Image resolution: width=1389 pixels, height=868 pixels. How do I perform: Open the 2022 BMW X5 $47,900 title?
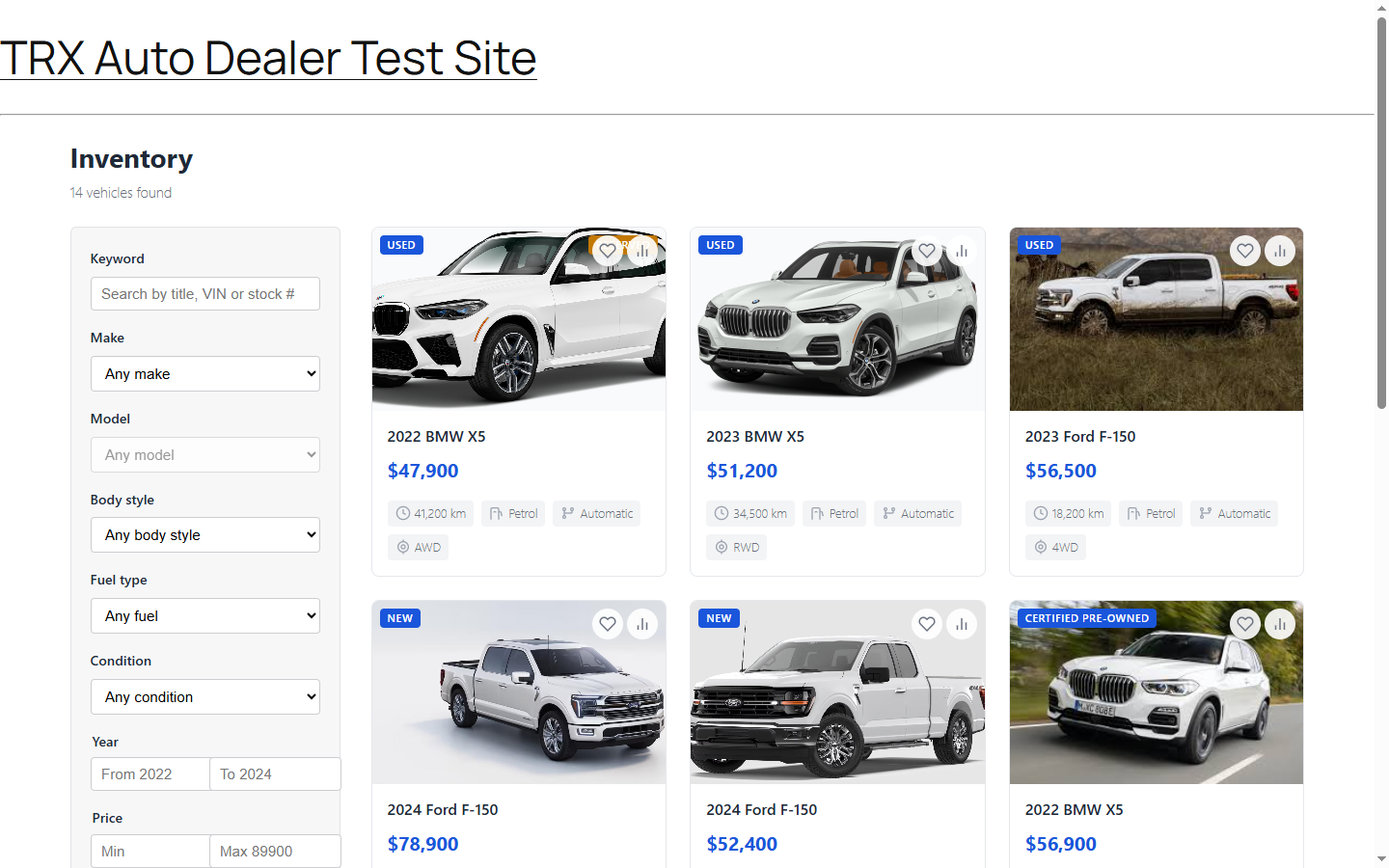[x=436, y=437]
